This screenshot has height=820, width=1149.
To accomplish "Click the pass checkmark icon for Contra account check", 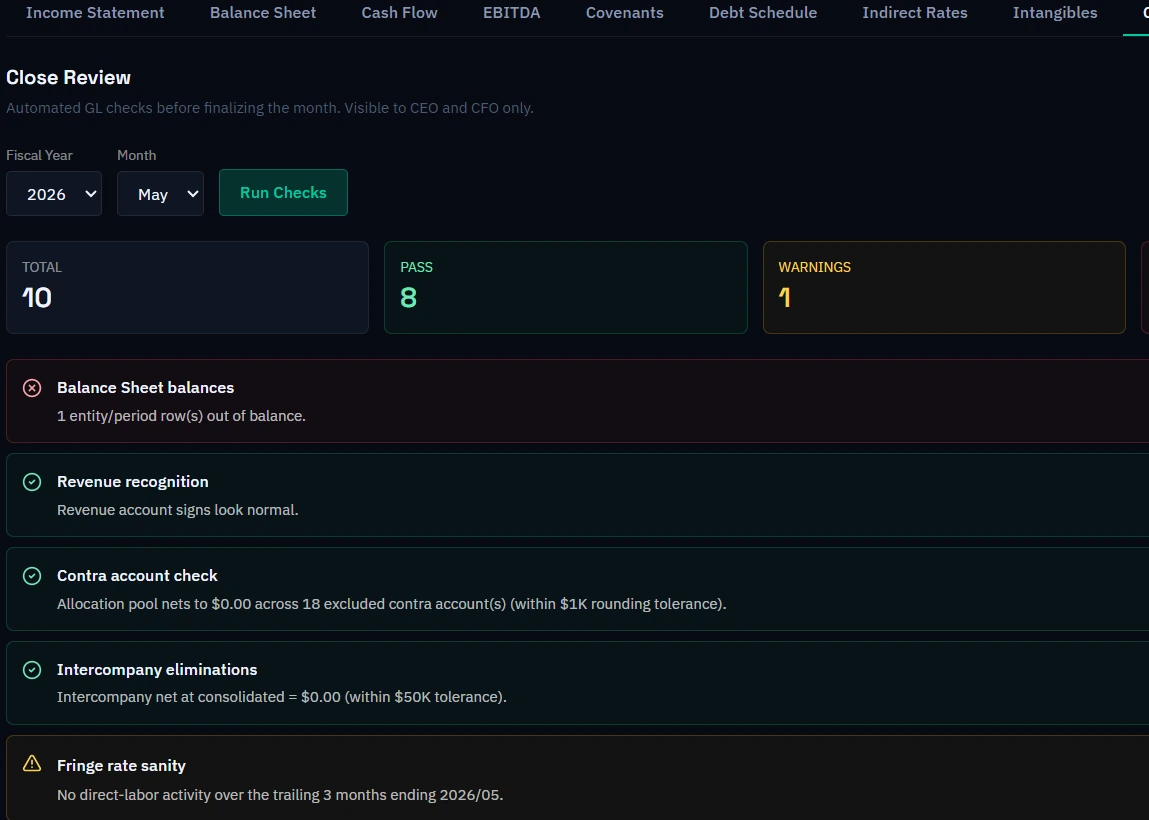I will (x=32, y=576).
